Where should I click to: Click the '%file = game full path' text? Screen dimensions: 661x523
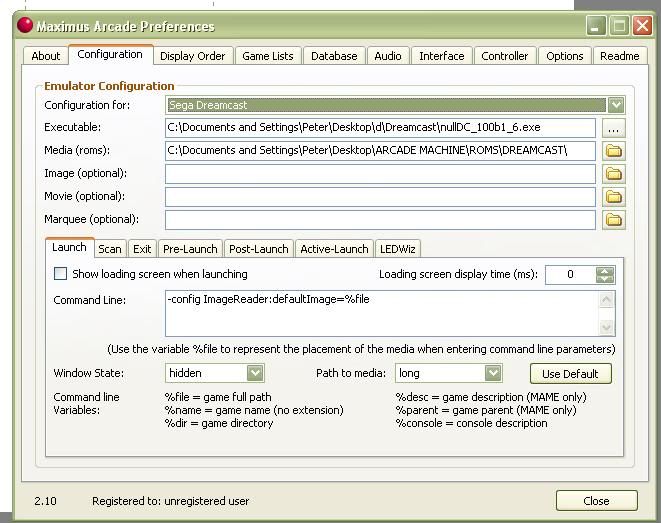coord(218,397)
